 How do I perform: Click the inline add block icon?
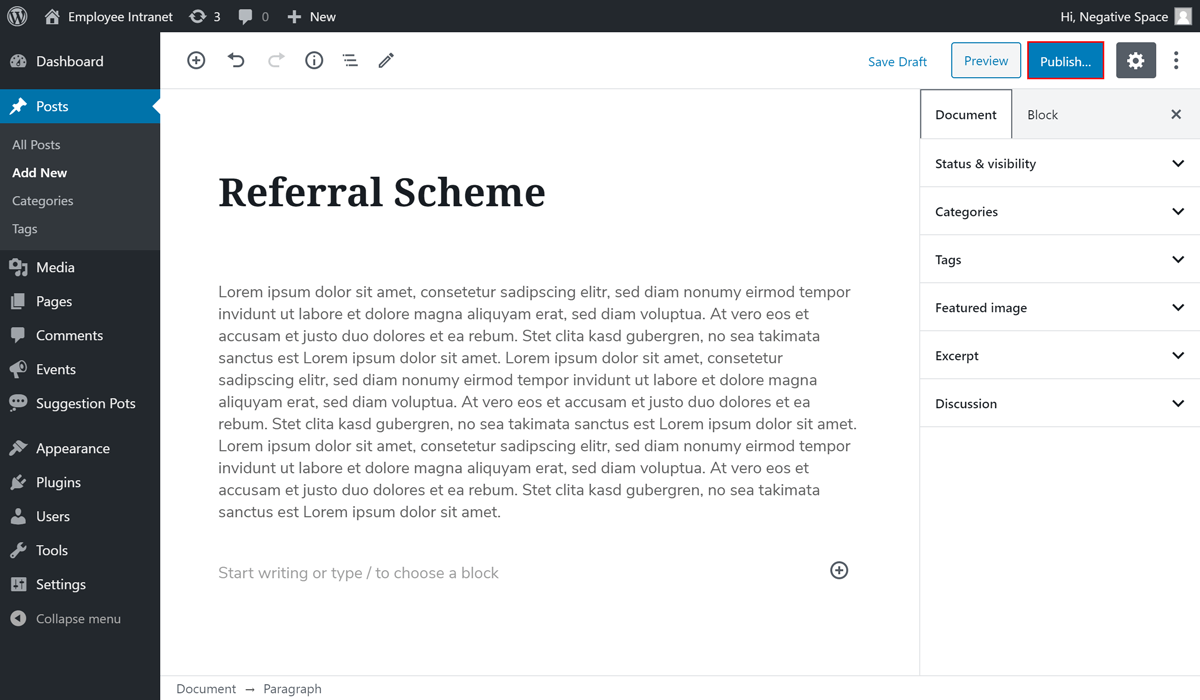[x=839, y=570]
